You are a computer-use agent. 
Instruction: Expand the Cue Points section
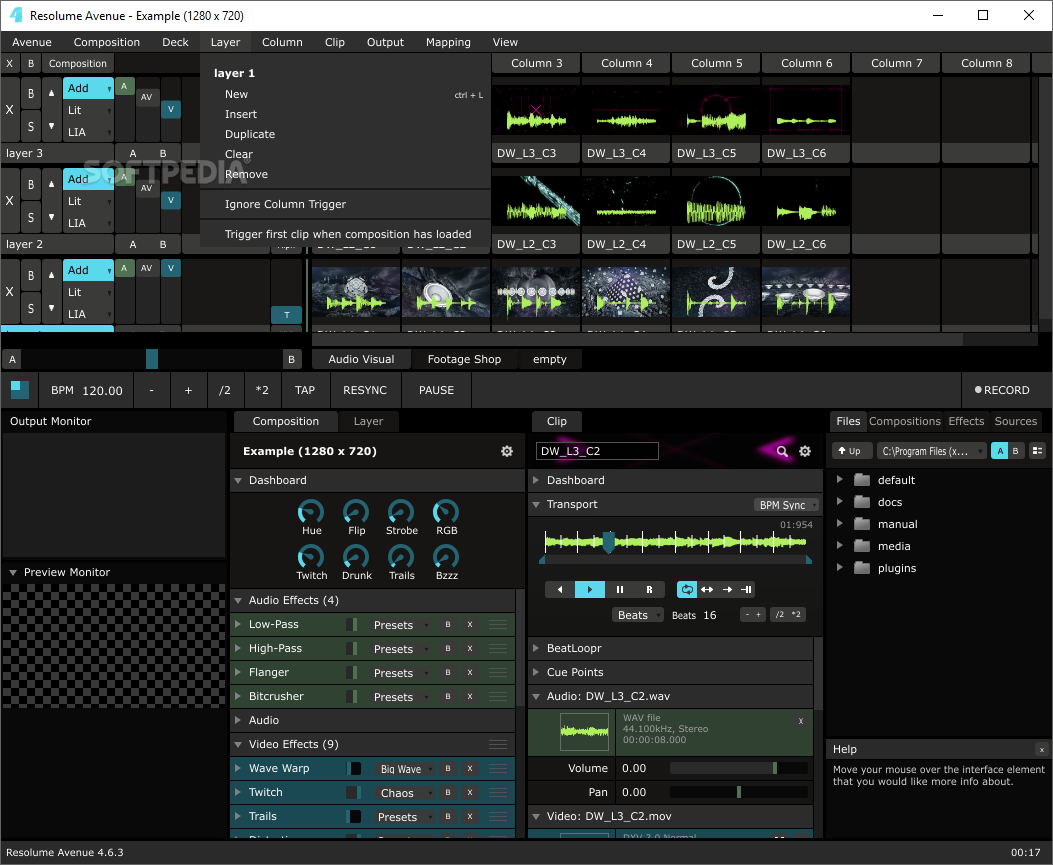[536, 672]
